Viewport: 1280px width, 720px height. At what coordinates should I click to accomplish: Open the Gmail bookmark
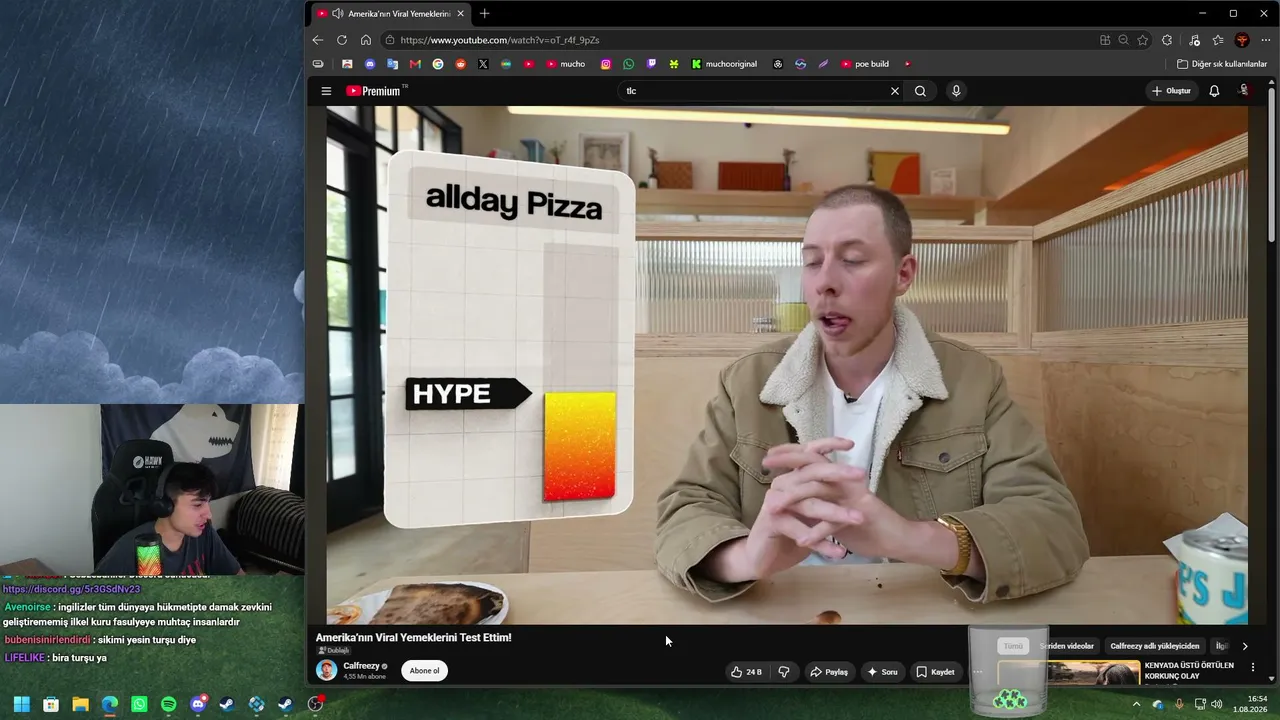pos(415,64)
